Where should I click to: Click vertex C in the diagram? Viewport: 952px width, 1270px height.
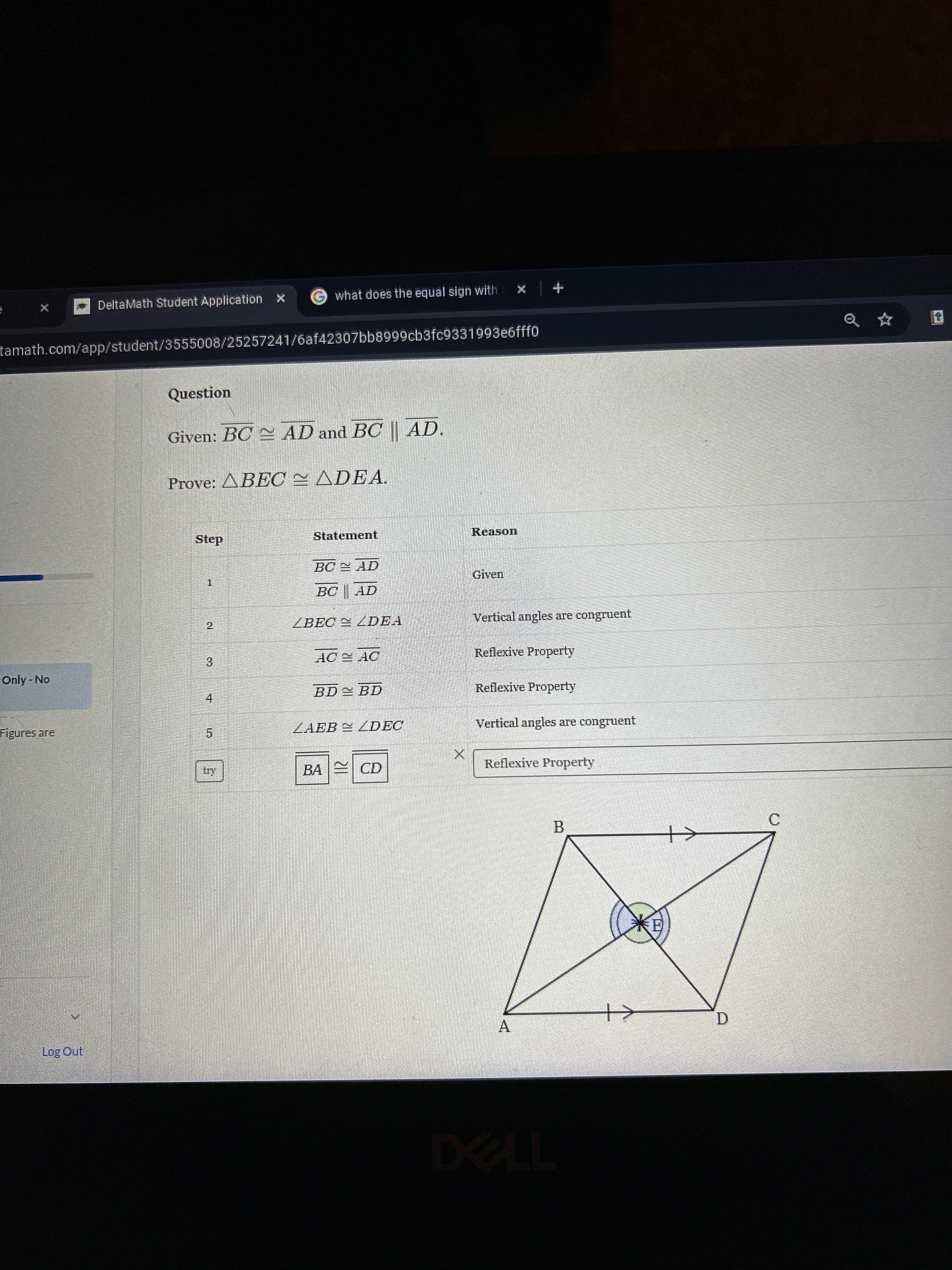pyautogui.click(x=774, y=819)
